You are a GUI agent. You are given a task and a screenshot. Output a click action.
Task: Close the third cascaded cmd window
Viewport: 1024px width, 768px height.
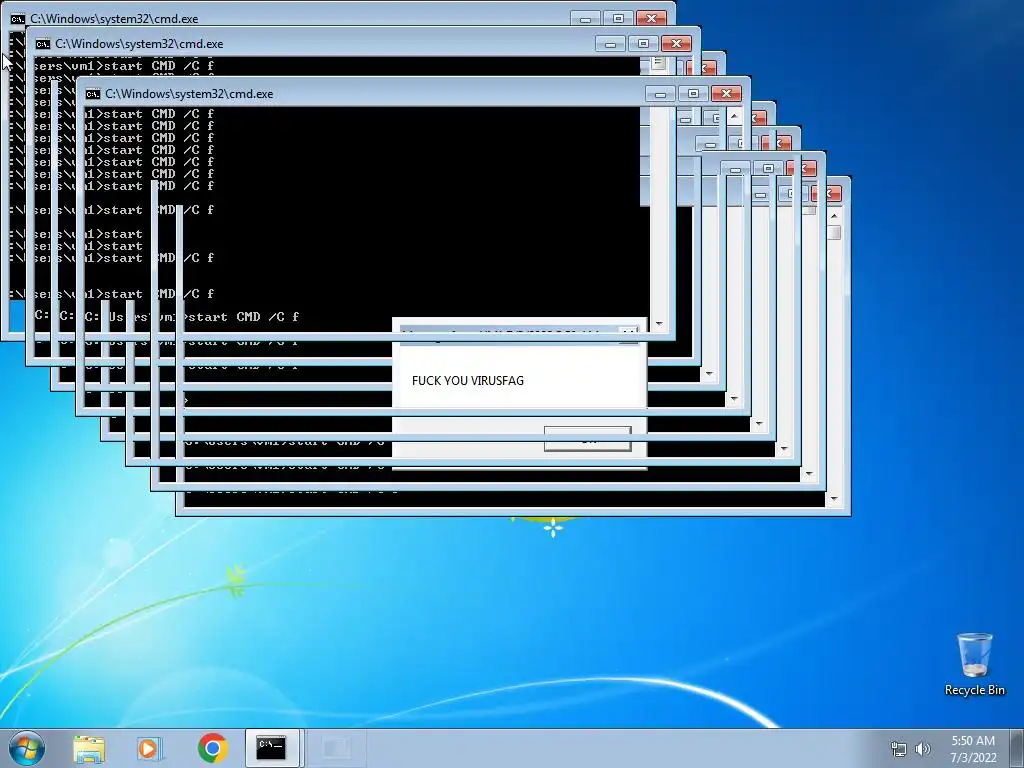pyautogui.click(x=726, y=94)
